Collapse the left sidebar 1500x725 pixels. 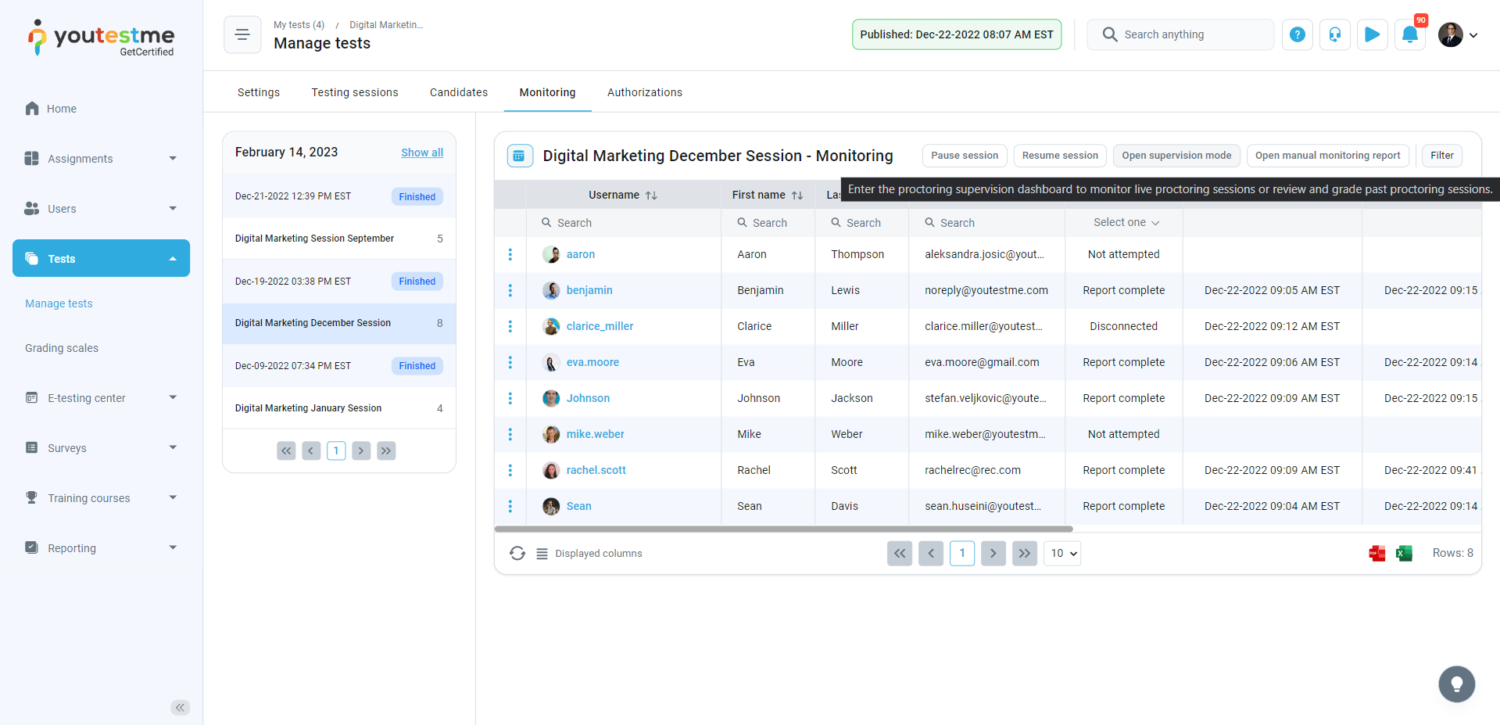(x=180, y=707)
